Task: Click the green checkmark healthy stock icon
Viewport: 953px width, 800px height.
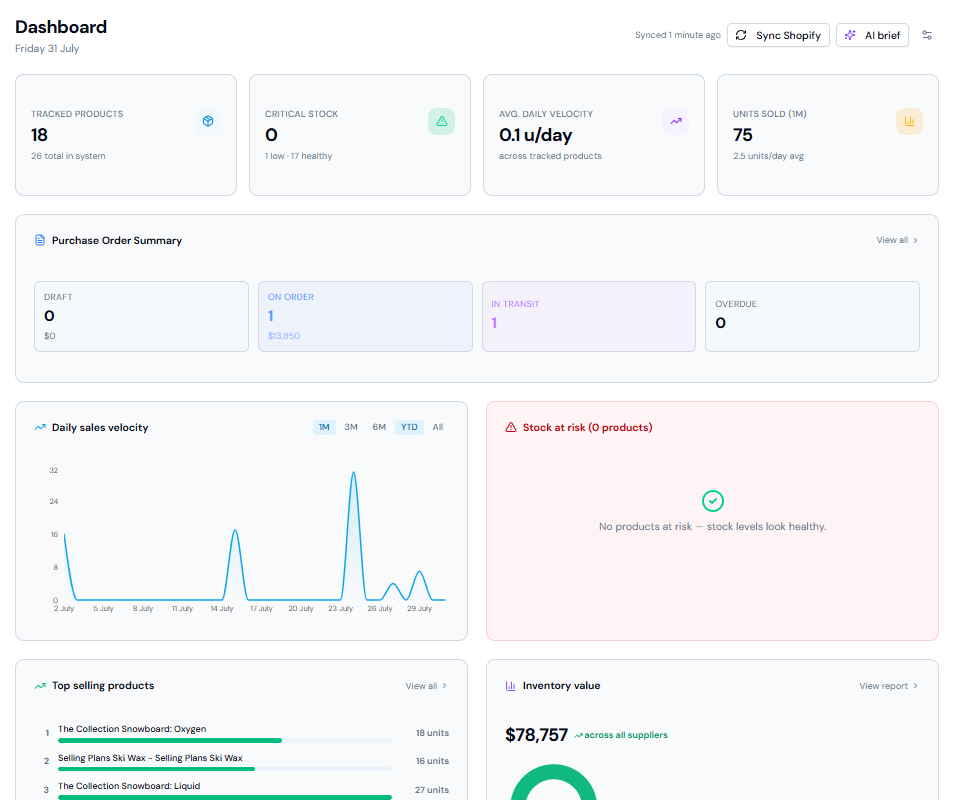Action: pos(712,501)
